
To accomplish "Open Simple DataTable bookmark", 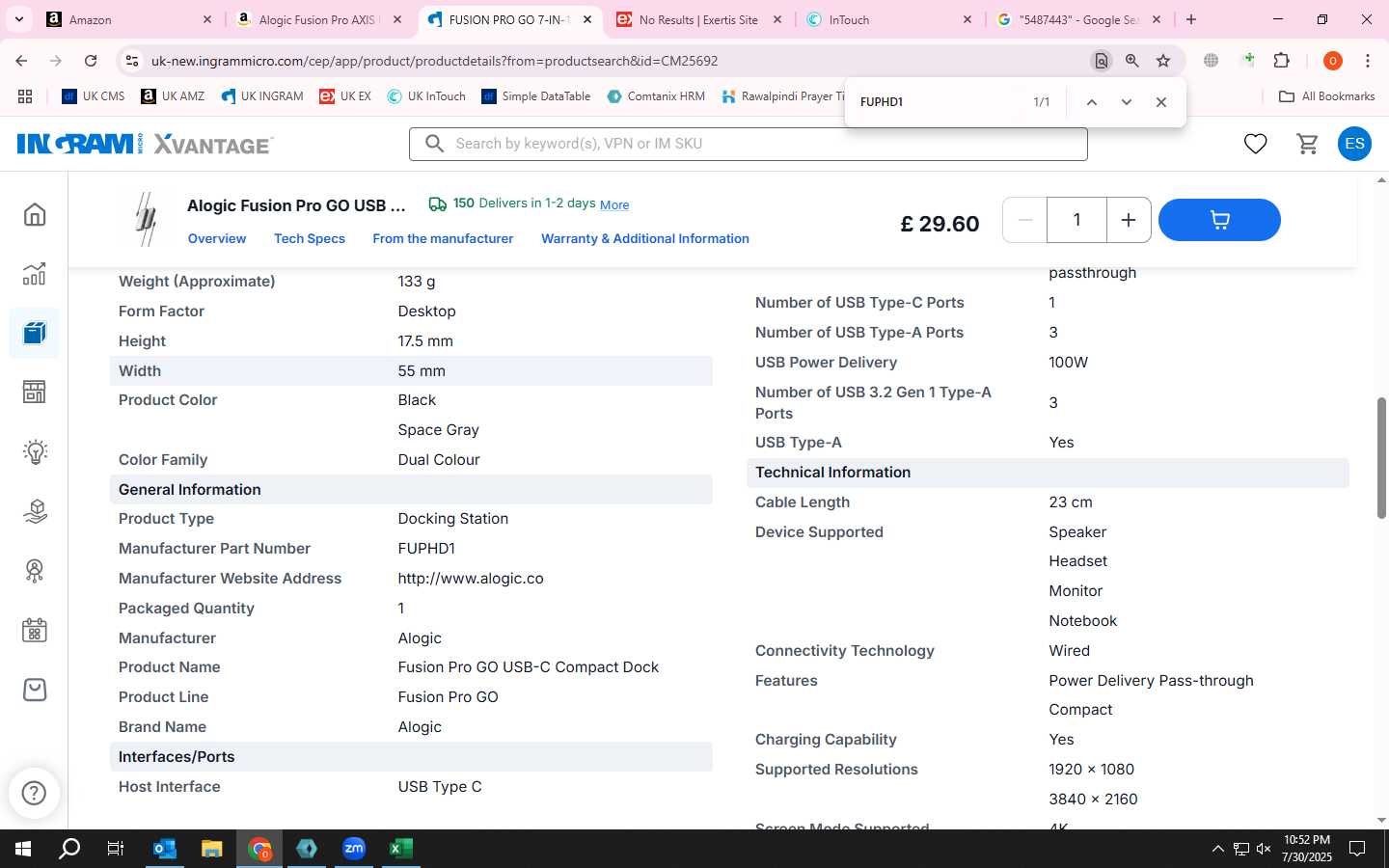I will (x=535, y=96).
